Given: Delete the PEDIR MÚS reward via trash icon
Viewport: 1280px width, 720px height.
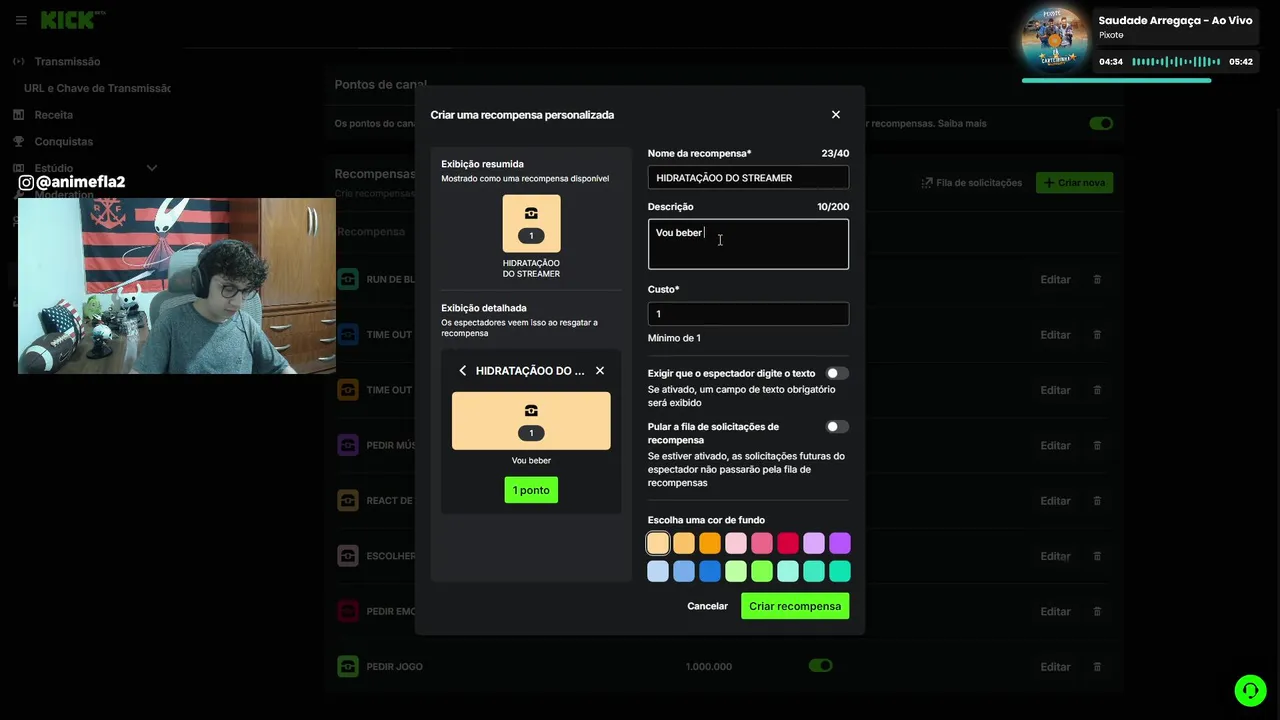Looking at the screenshot, I should (x=1097, y=446).
